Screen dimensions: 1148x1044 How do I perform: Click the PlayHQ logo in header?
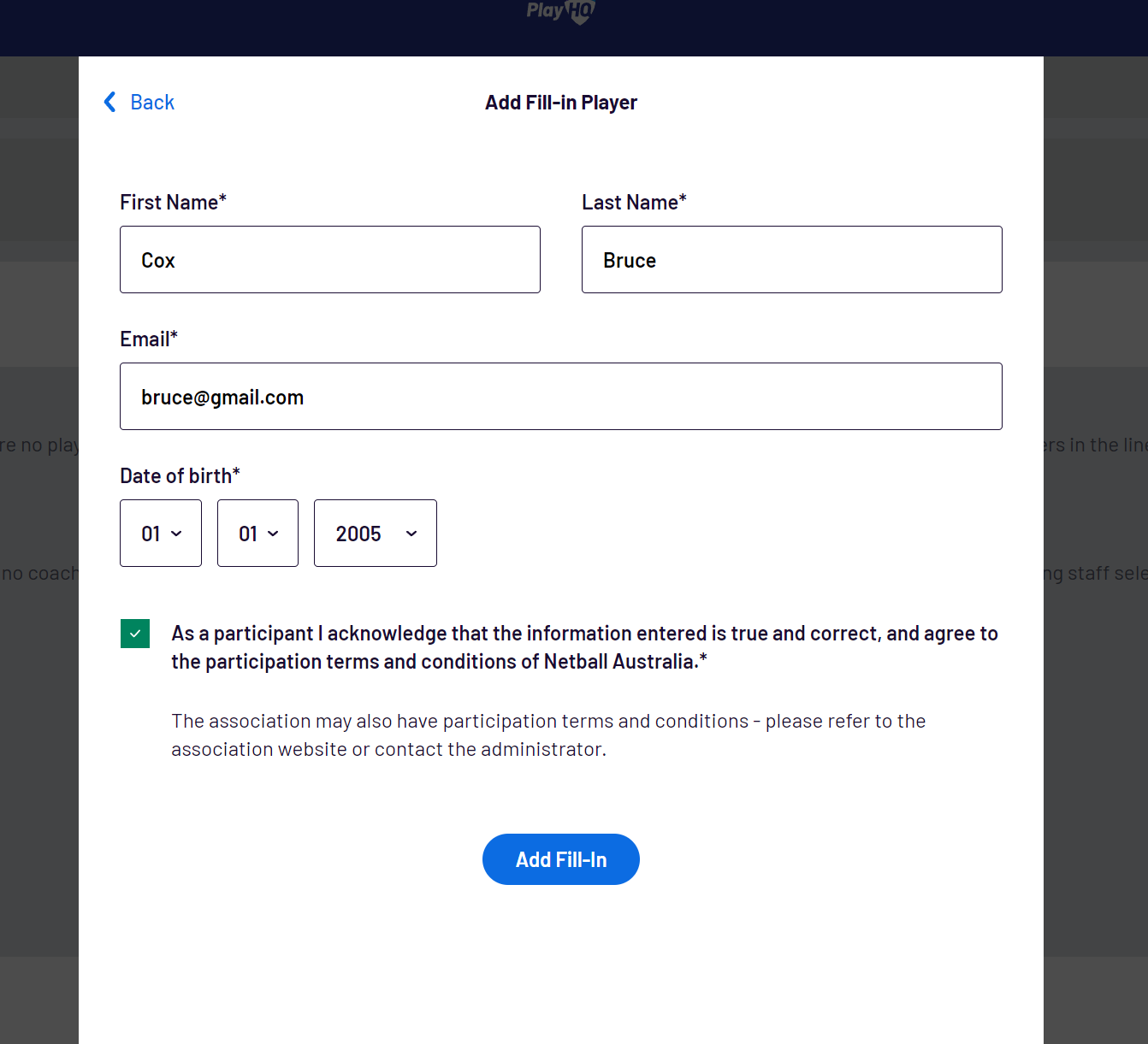[x=561, y=12]
